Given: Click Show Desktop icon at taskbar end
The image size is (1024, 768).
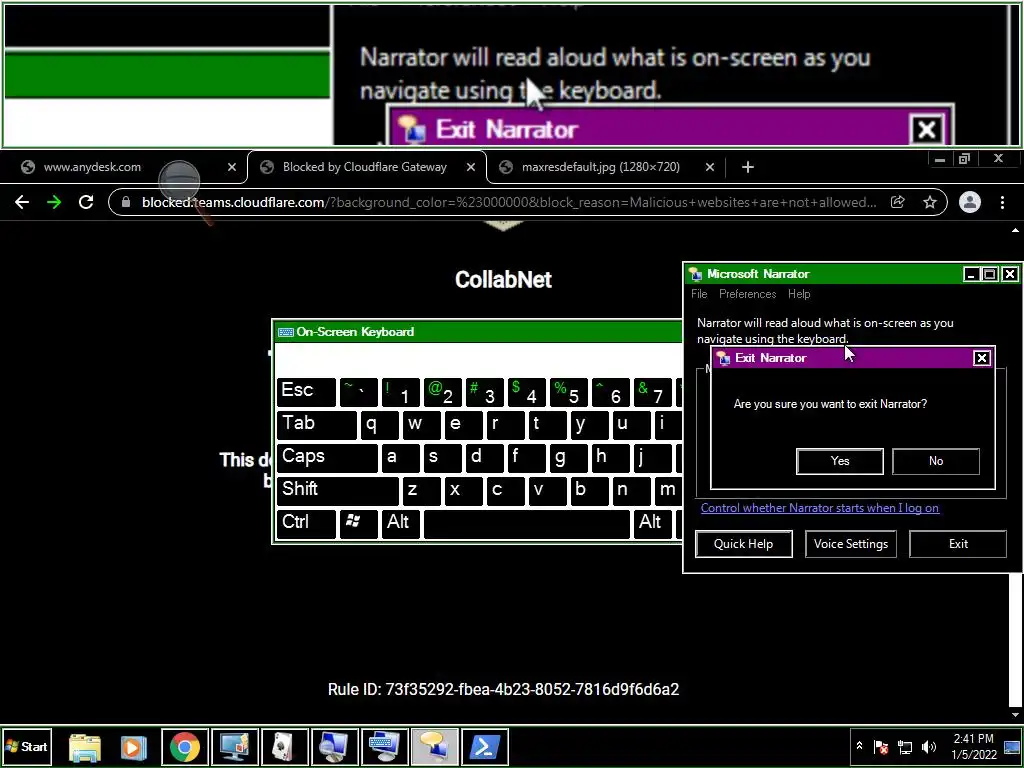Looking at the screenshot, I should coord(1012,746).
